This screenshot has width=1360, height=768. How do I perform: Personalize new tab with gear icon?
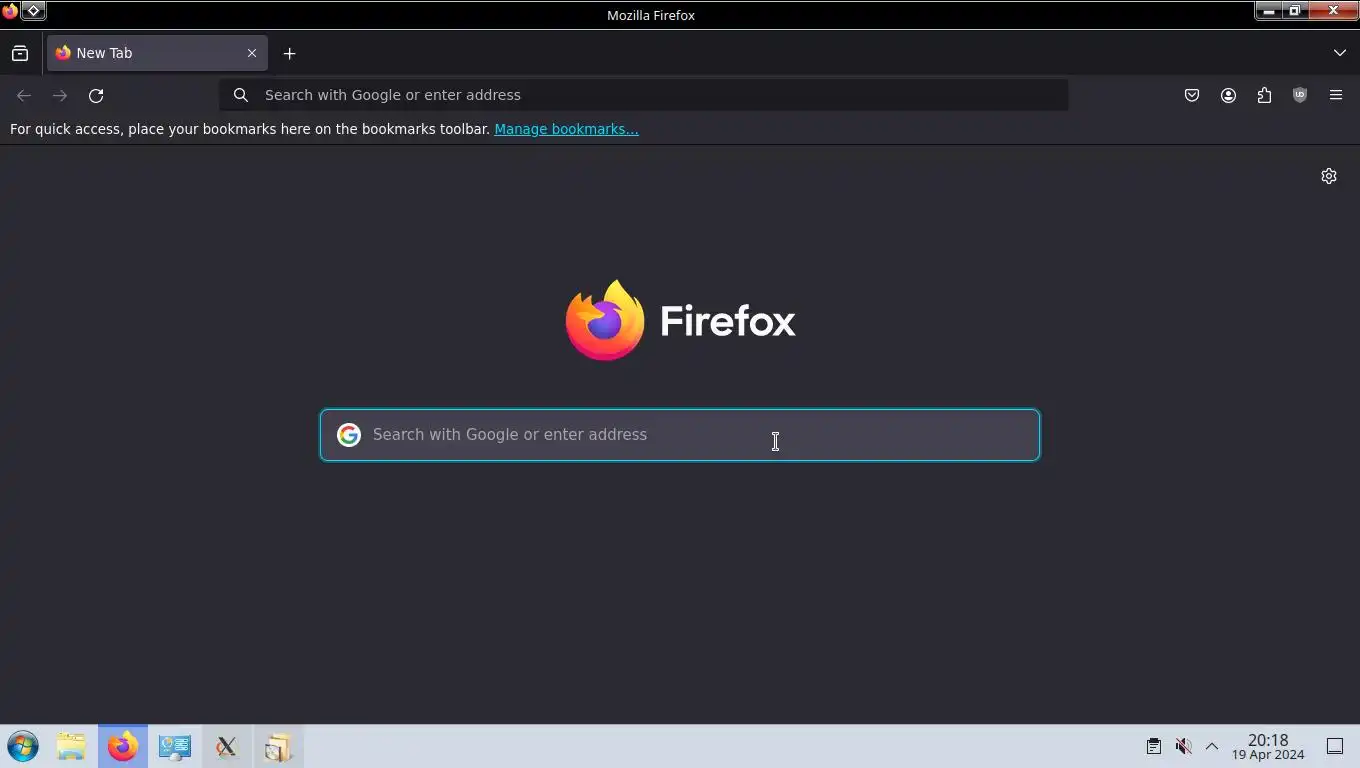pyautogui.click(x=1329, y=176)
